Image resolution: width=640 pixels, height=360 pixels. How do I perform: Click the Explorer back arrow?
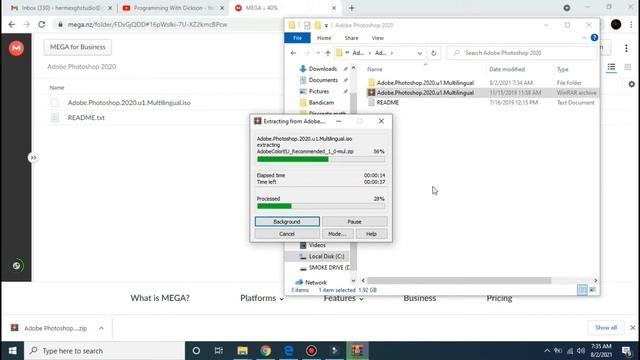click(293, 53)
